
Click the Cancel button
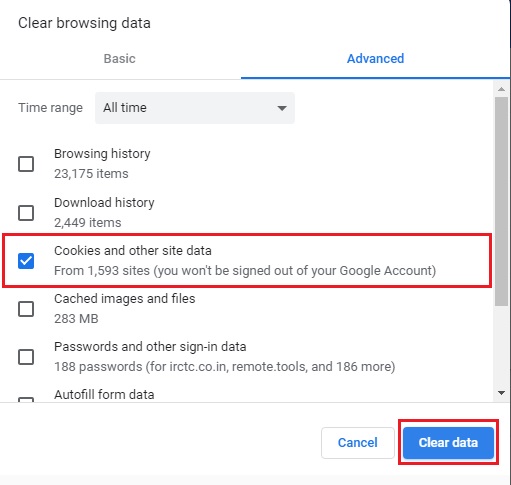click(x=358, y=443)
